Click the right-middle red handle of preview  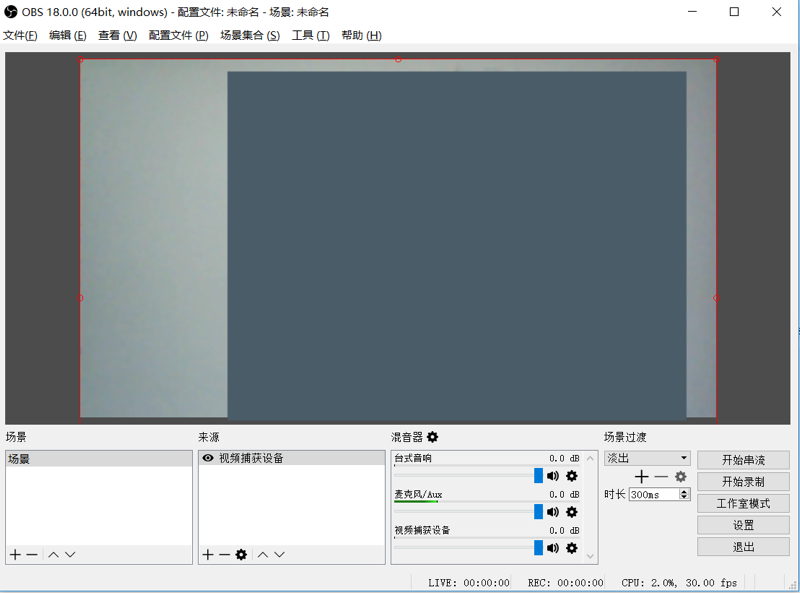tap(716, 298)
